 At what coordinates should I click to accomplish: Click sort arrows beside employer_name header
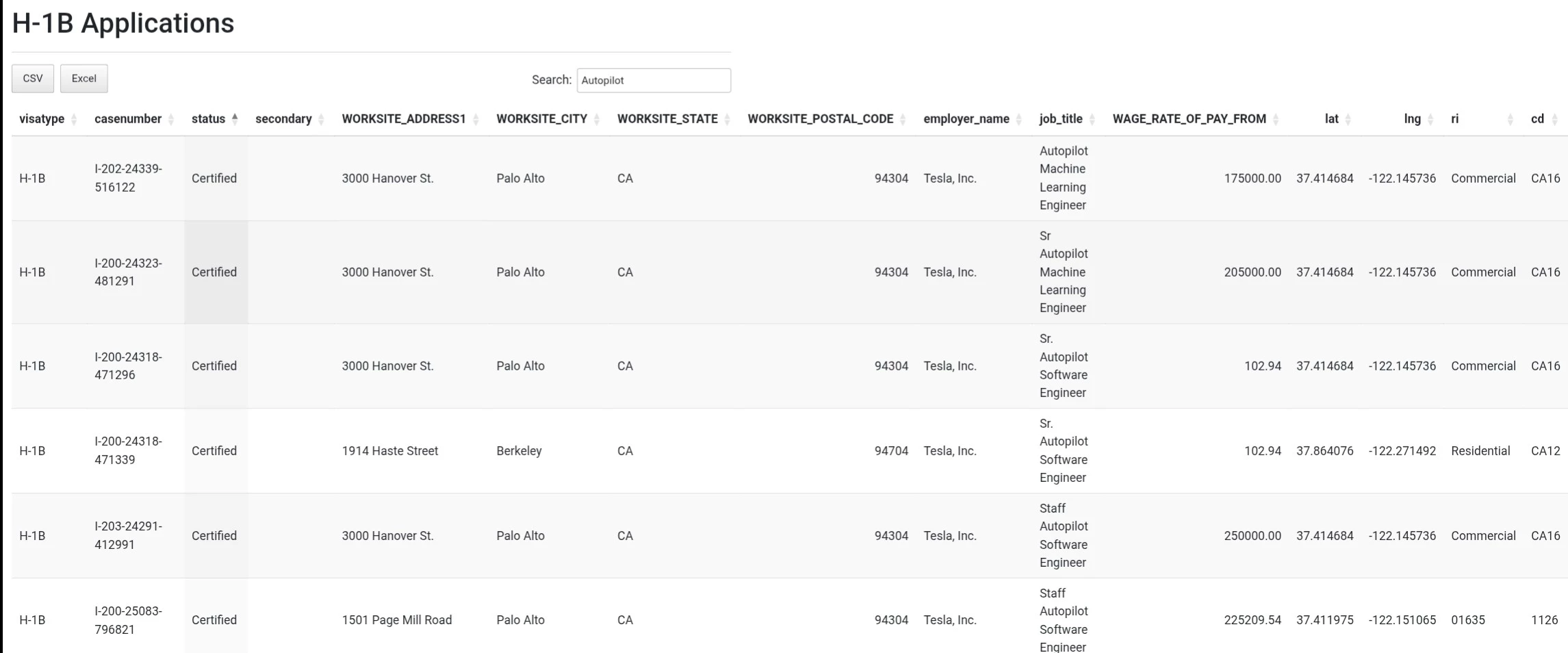point(1018,119)
